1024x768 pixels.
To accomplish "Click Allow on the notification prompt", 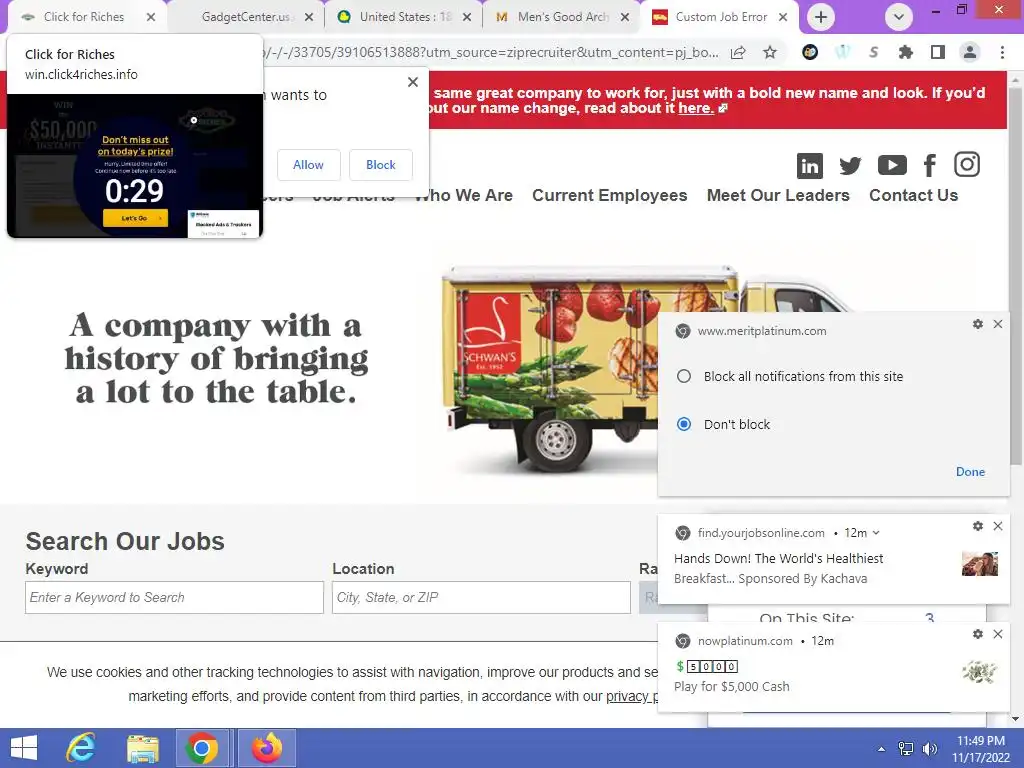I will pyautogui.click(x=308, y=165).
